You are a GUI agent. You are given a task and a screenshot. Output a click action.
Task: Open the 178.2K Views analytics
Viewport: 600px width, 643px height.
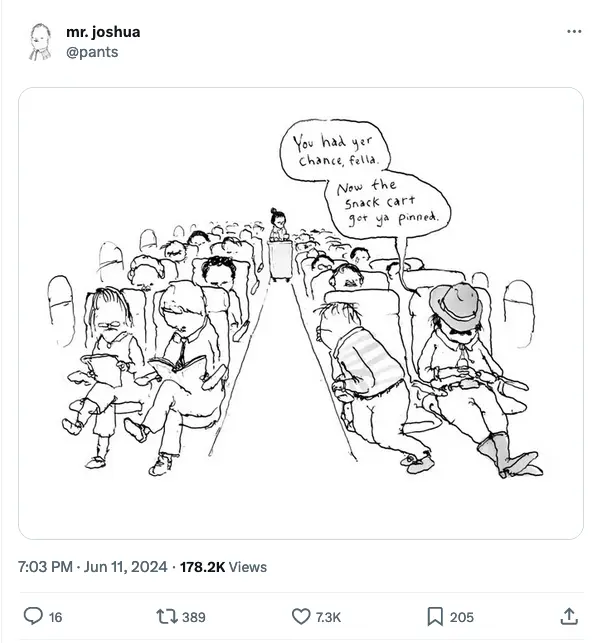click(223, 567)
